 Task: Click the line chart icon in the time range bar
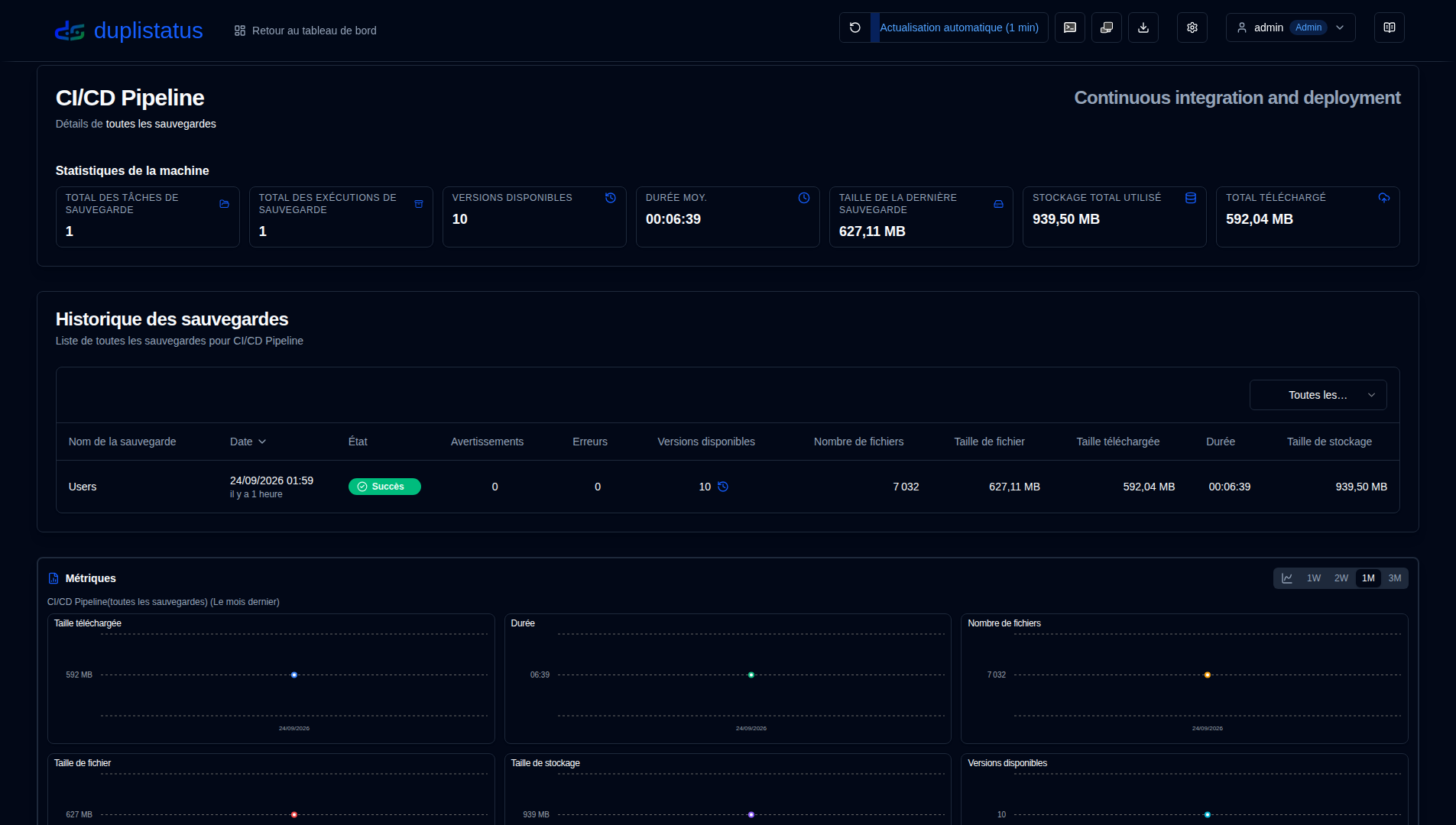click(x=1287, y=578)
